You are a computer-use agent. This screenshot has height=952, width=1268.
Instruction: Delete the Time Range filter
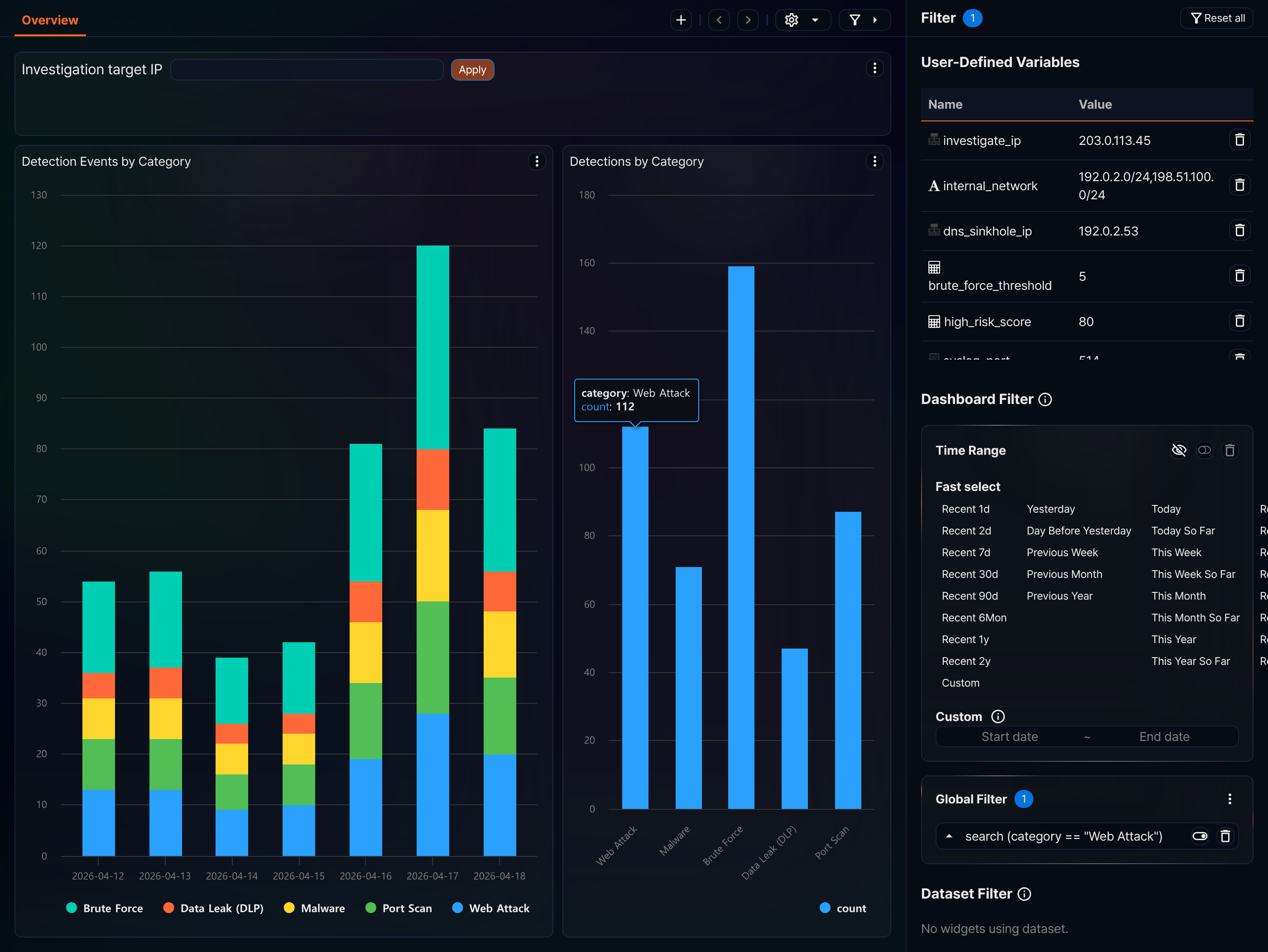[x=1230, y=451]
